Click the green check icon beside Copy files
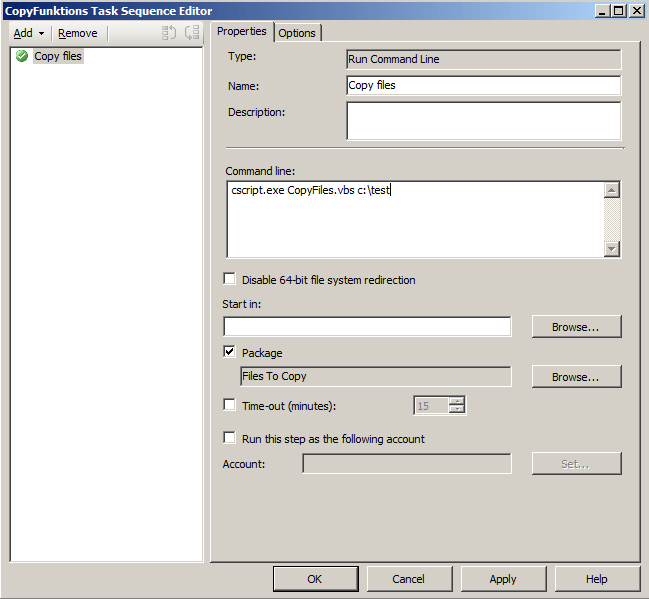 (22, 56)
